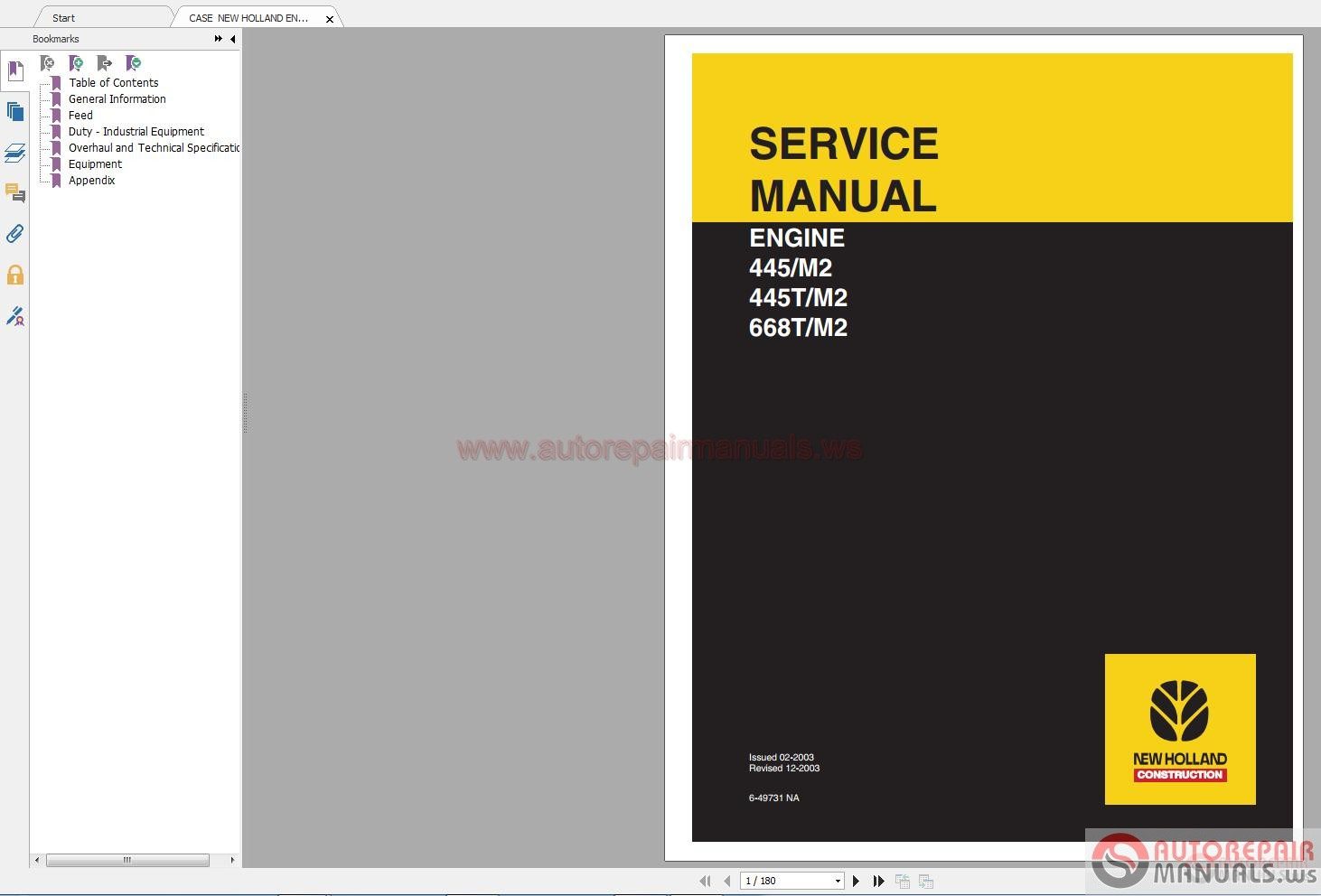Switch to the Start tab
The width and height of the screenshot is (1321, 896).
63,17
